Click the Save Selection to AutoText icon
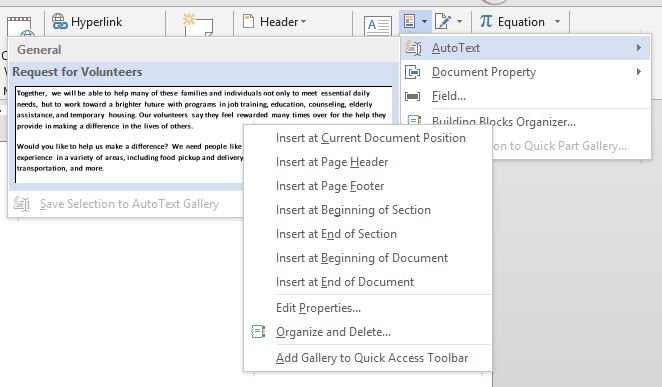This screenshot has width=662, height=387. click(x=21, y=204)
